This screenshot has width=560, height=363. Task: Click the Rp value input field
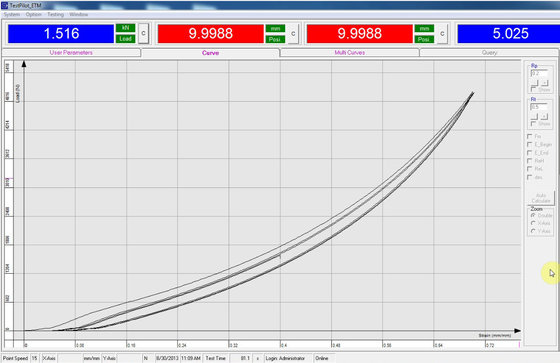coord(539,73)
